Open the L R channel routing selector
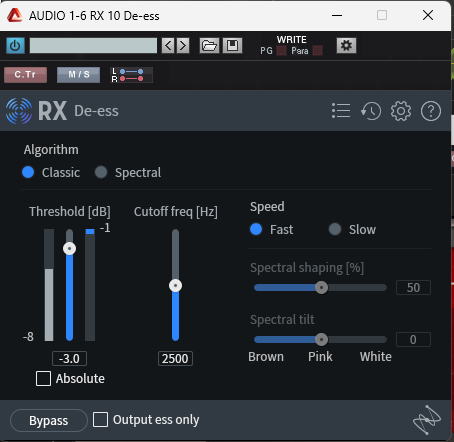454x442 pixels. click(132, 75)
